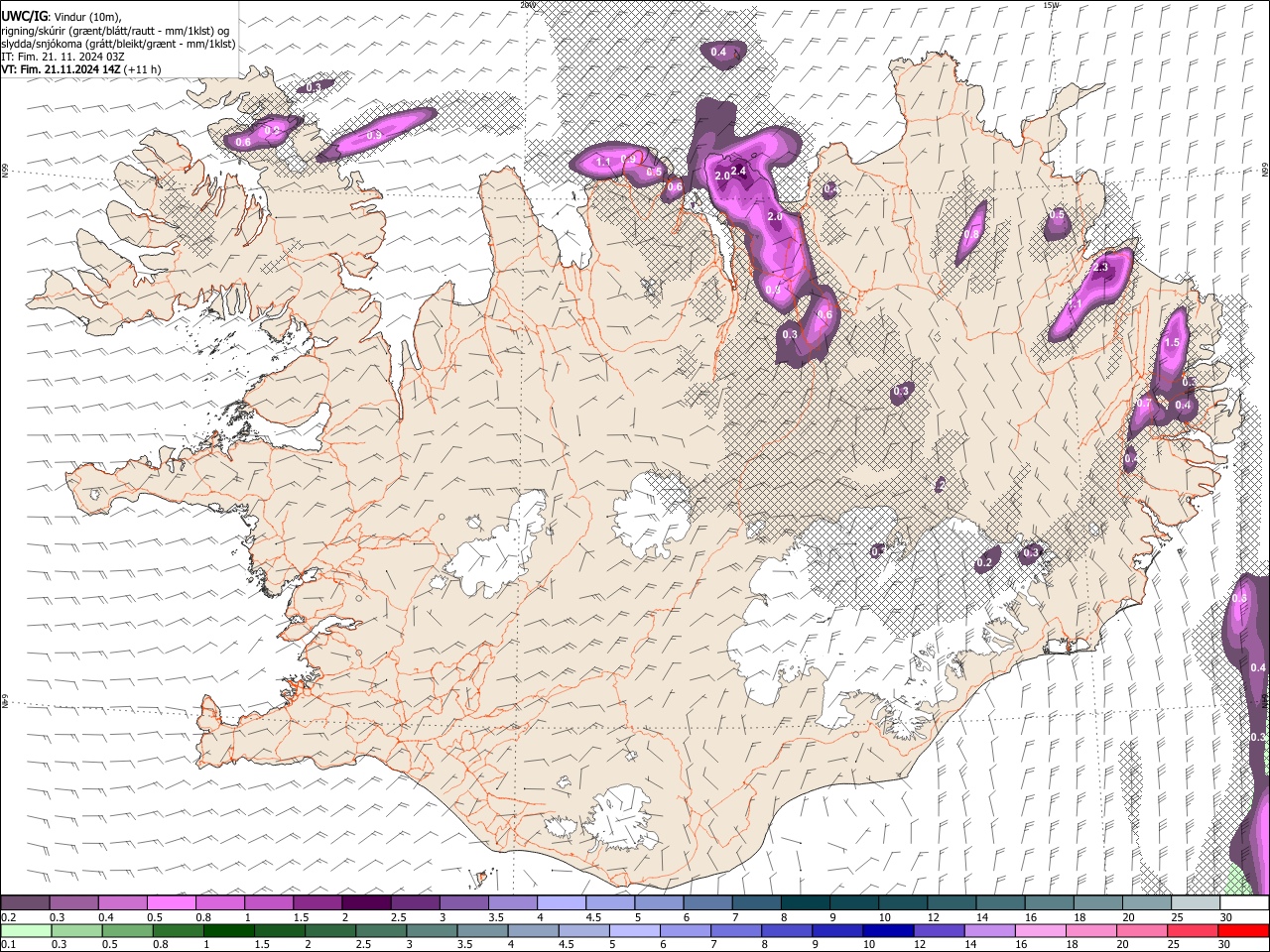1270x952 pixels.
Task: Click the '2.4' snowfall value on the map
Action: pyautogui.click(x=738, y=172)
